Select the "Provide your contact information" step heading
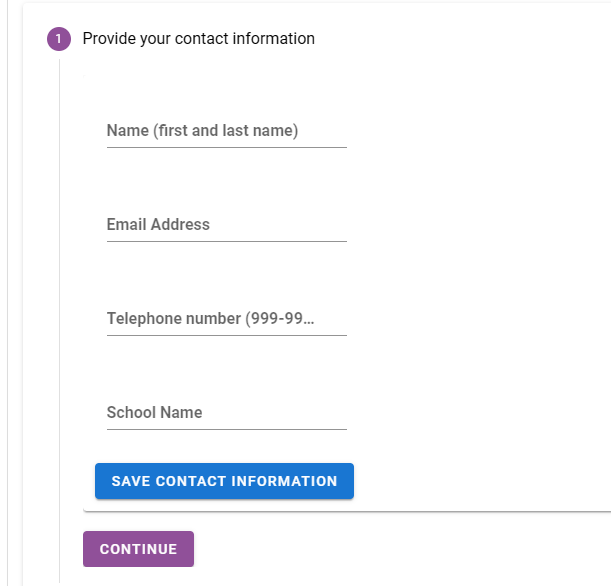Viewport: 611px width, 586px height. click(198, 39)
